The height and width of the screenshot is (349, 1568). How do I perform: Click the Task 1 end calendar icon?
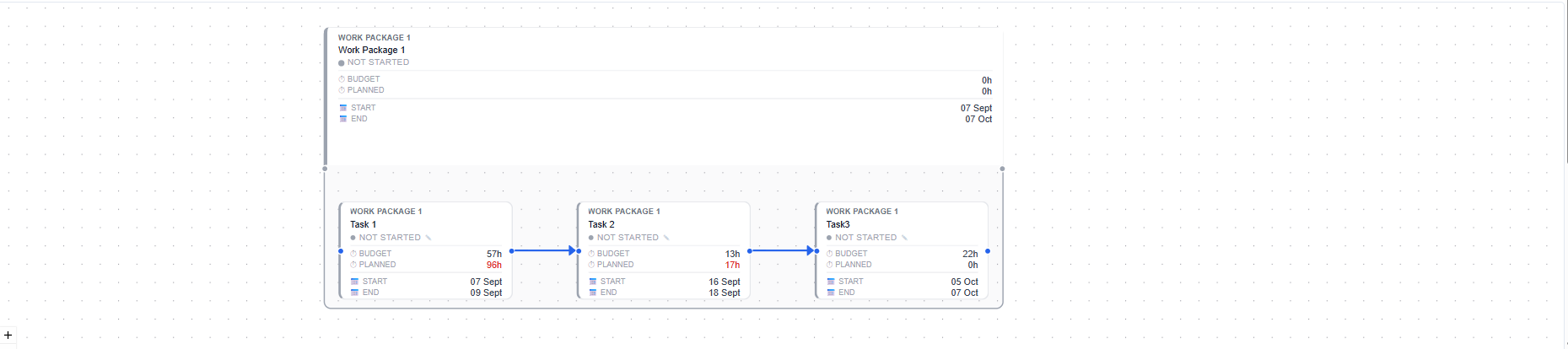click(x=354, y=293)
